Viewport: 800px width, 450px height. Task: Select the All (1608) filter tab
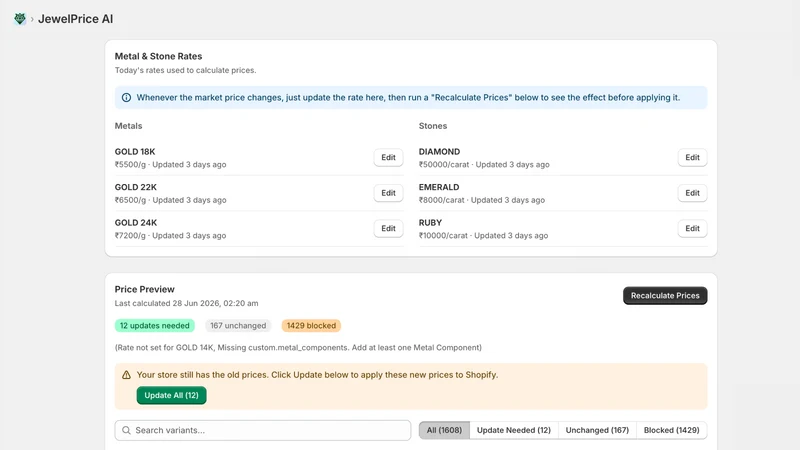point(444,430)
